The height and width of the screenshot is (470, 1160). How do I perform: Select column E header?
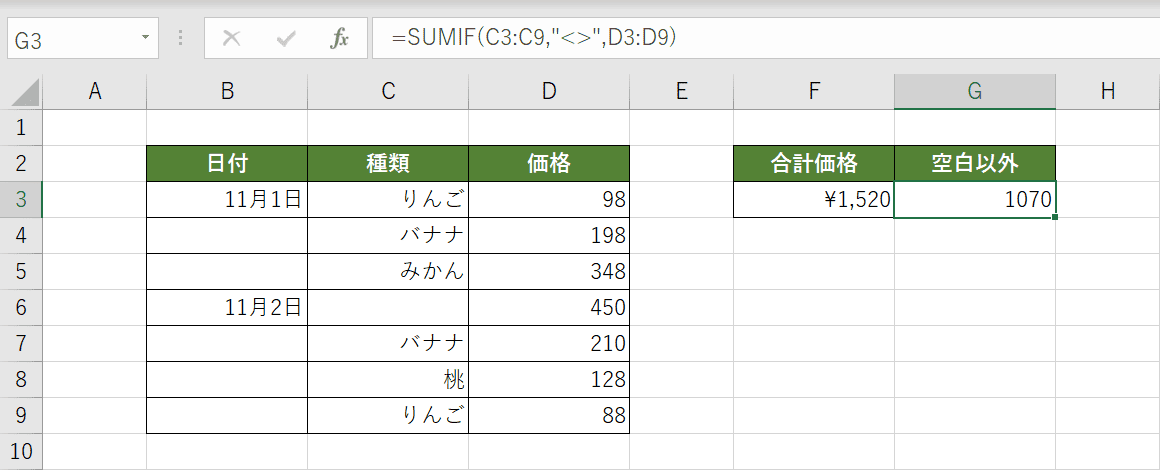681,92
